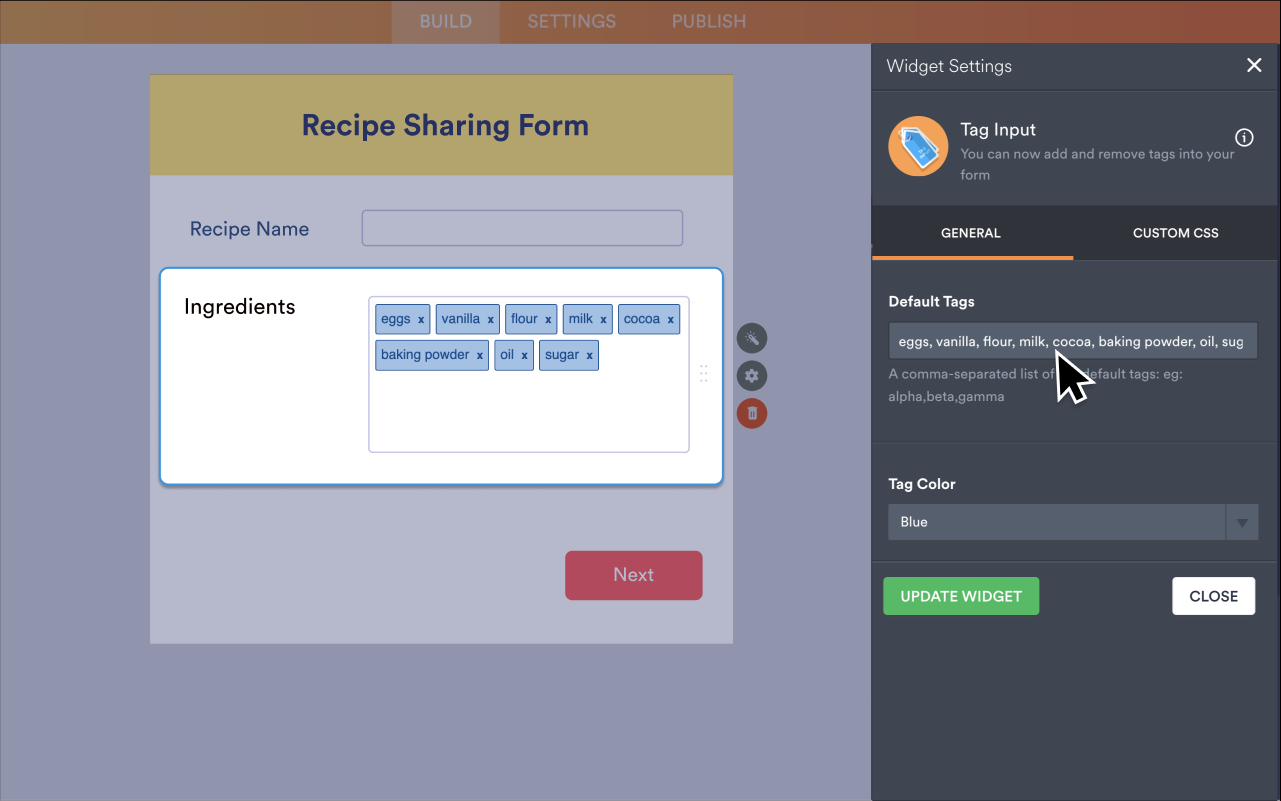Viewport: 1281px width, 801px height.
Task: Click the info icon next to Tag Input
Action: pyautogui.click(x=1244, y=137)
